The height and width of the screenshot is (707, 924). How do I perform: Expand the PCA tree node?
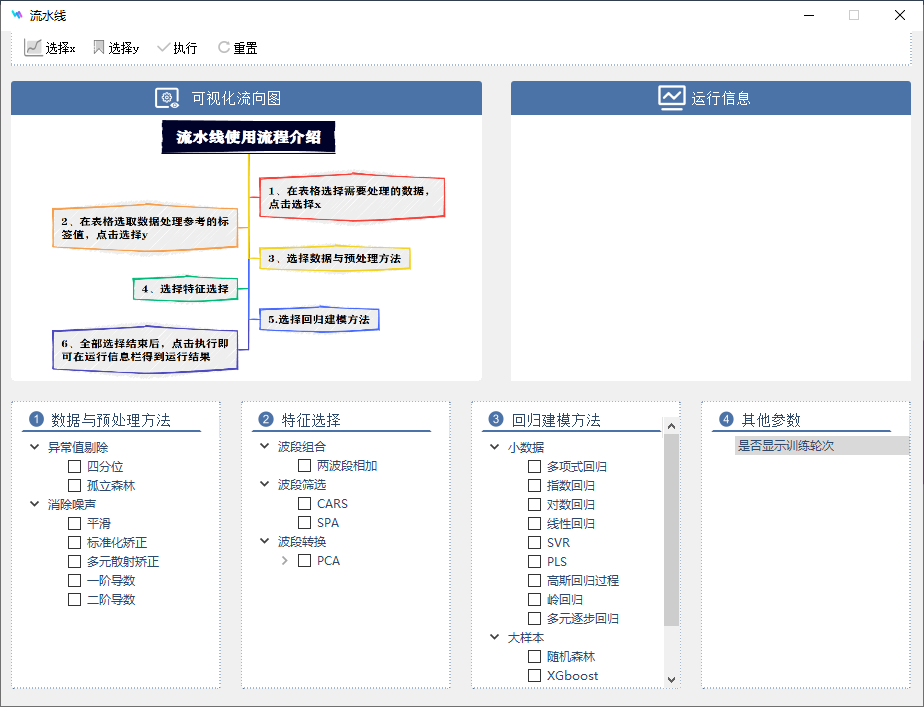click(285, 560)
